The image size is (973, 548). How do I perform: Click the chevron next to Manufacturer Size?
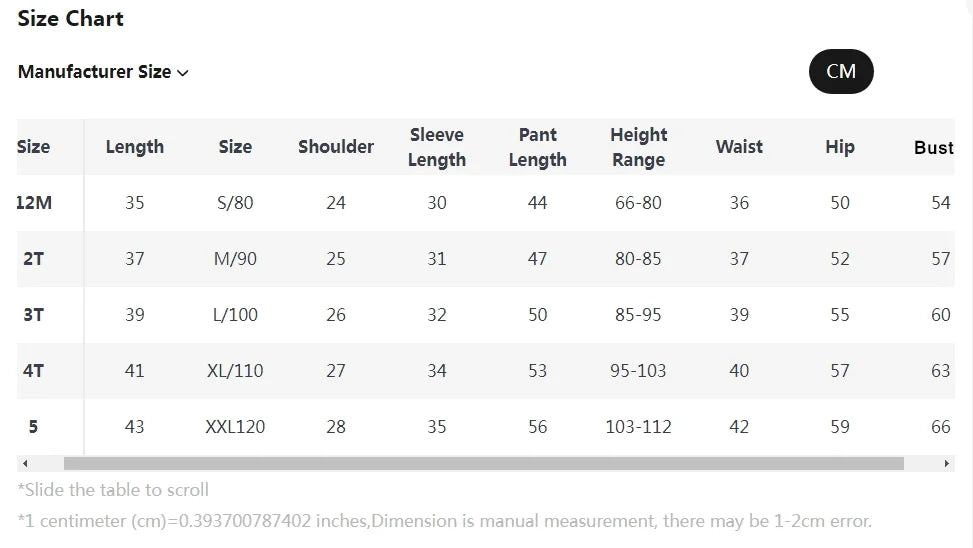tap(183, 73)
